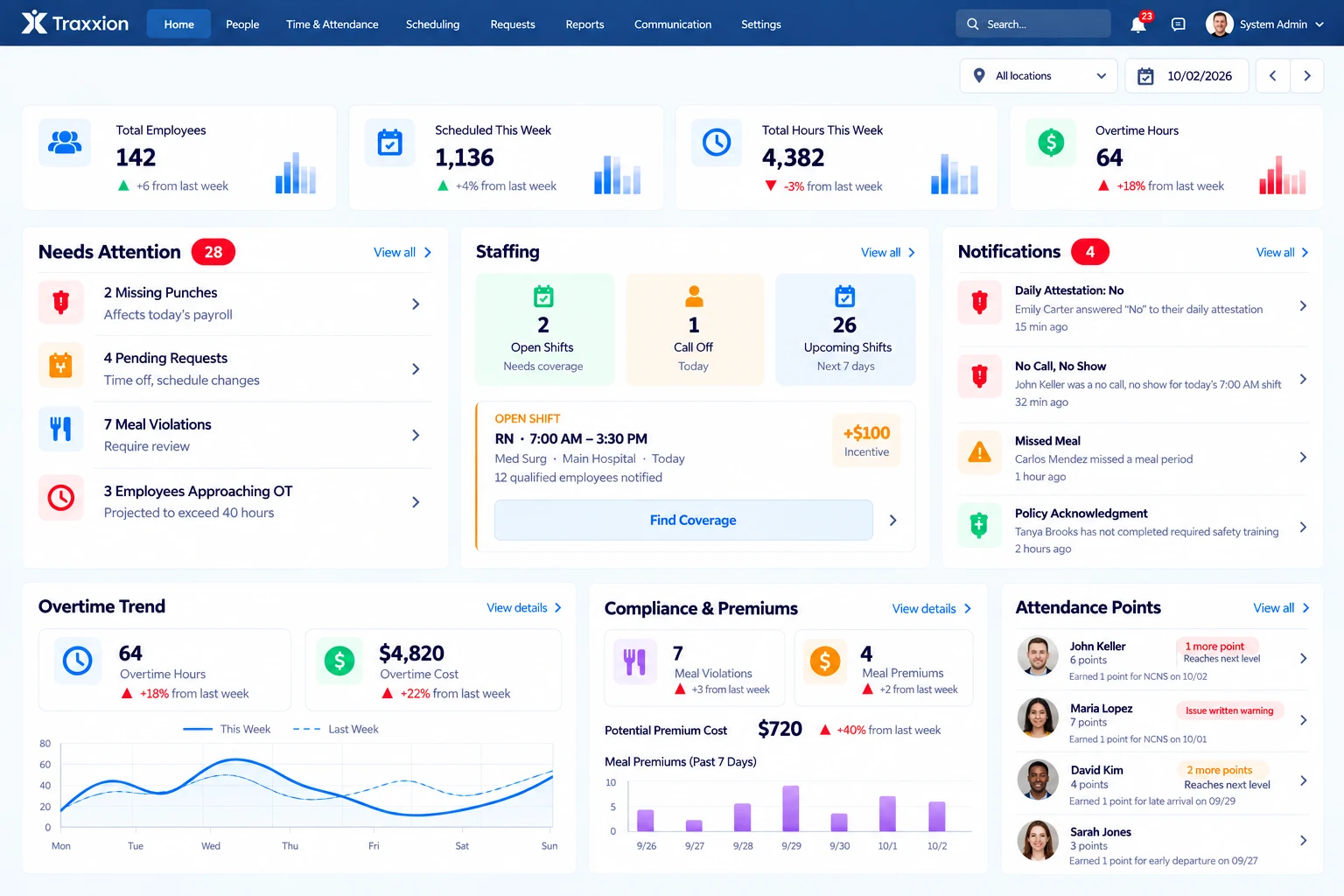Click the Policy Acknowledgment shield icon

coord(980,525)
